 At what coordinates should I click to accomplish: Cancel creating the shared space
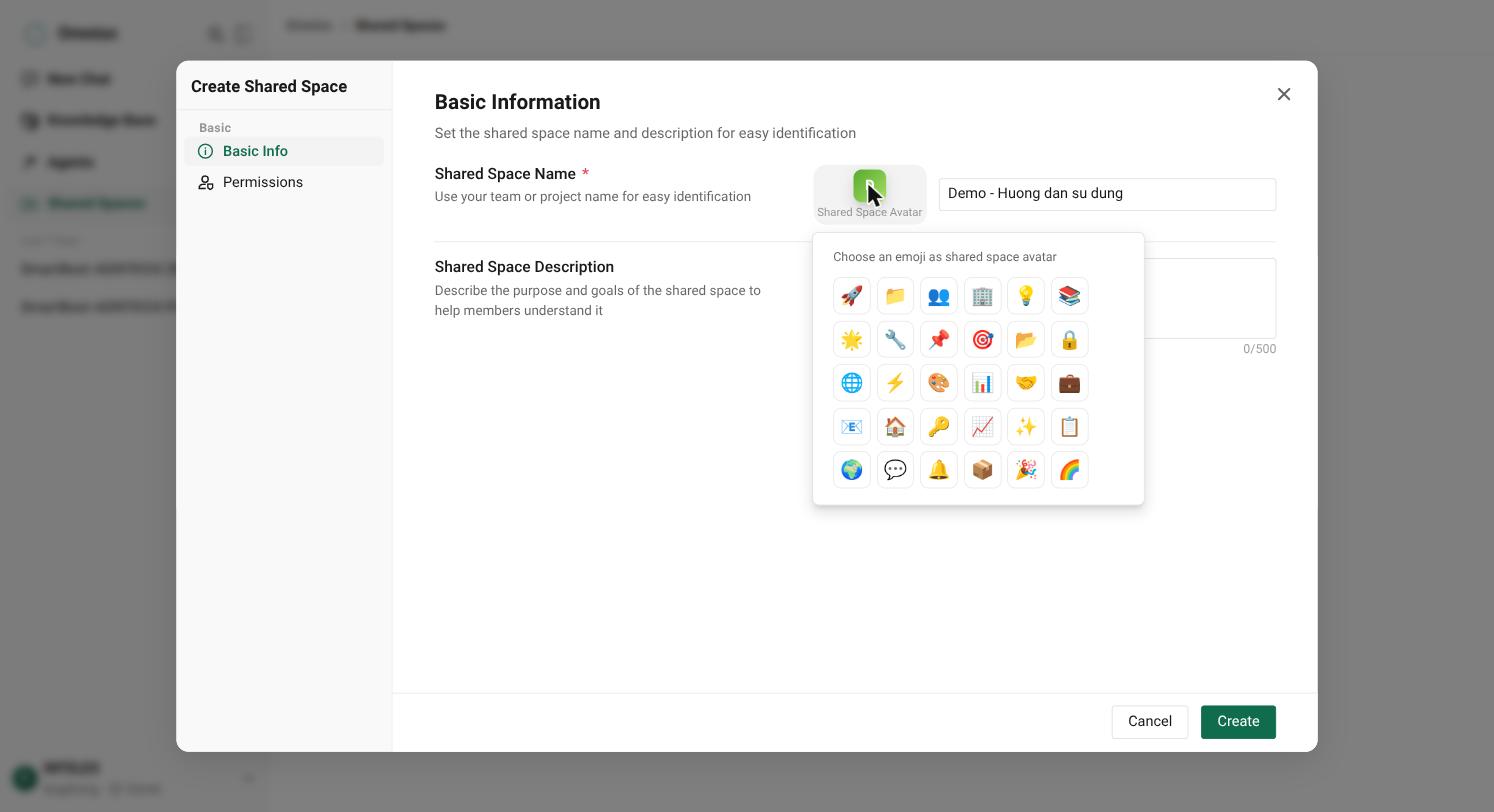(x=1150, y=722)
